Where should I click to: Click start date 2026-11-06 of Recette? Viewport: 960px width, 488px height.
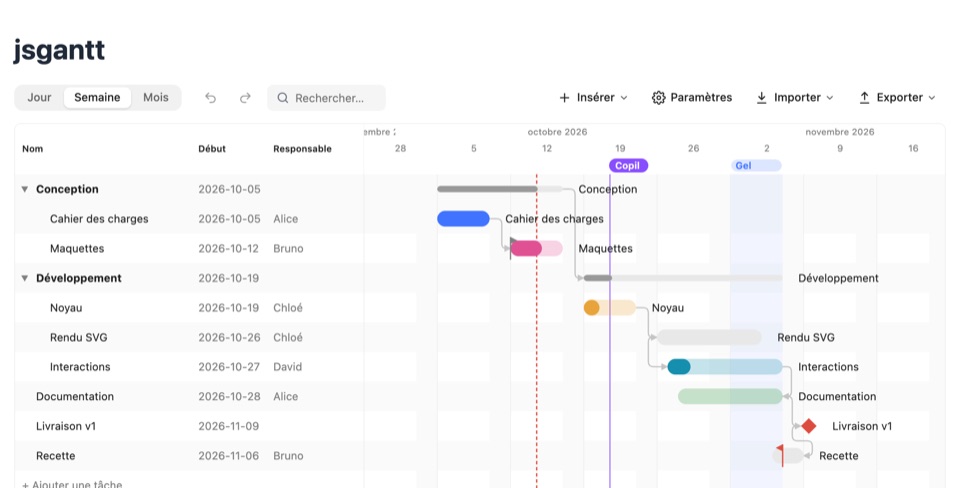click(229, 456)
